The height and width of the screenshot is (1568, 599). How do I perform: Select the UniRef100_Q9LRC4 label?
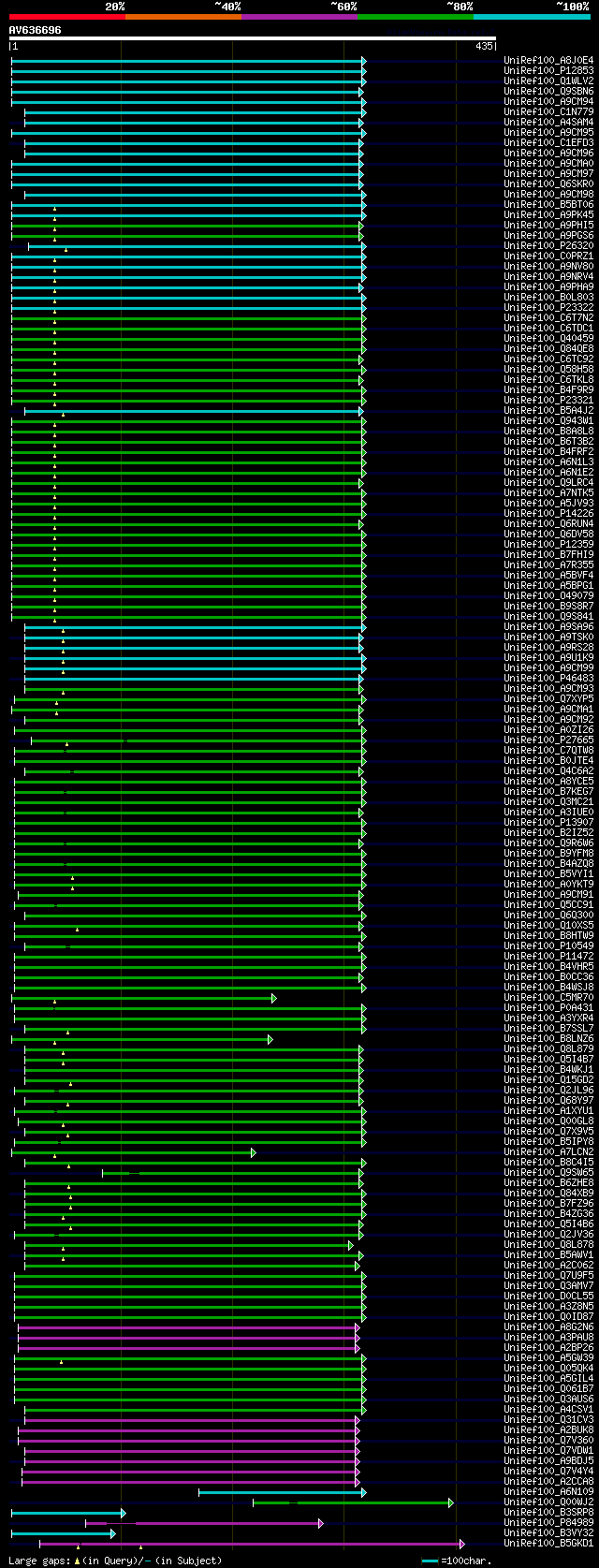(548, 482)
